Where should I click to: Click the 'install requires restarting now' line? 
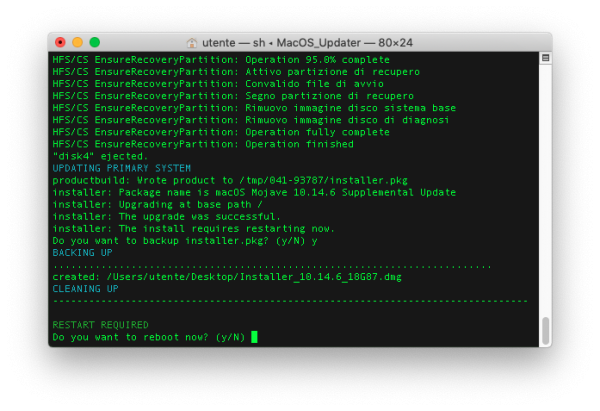(194, 228)
